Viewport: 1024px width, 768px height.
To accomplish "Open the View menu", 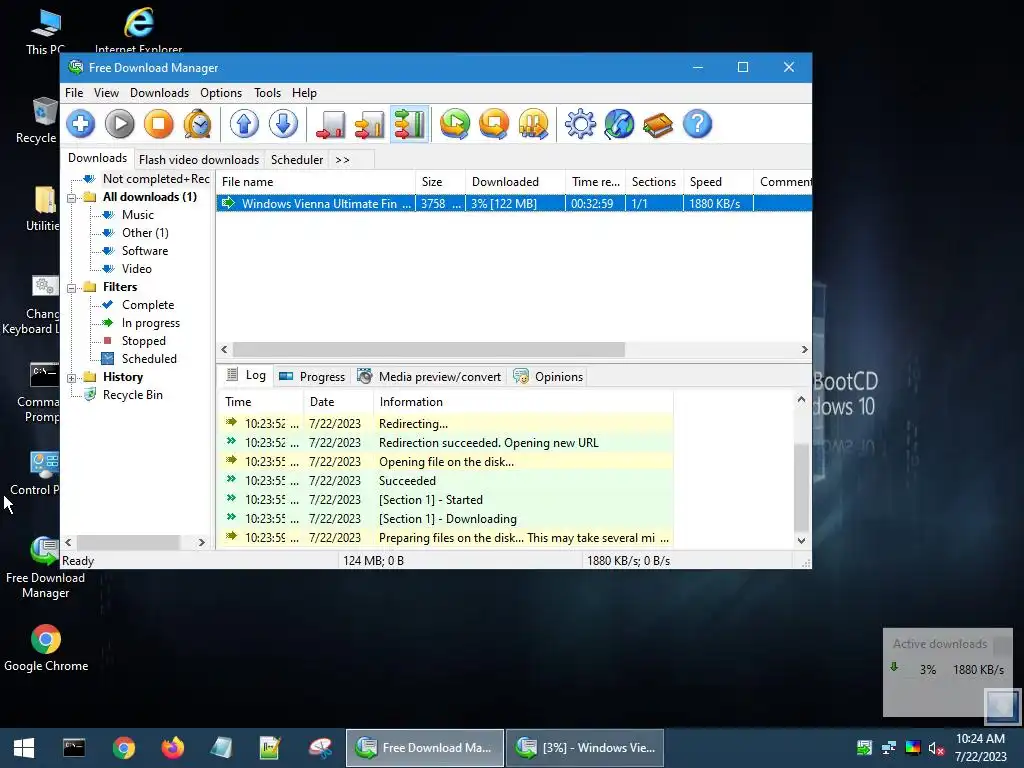I will pos(106,93).
